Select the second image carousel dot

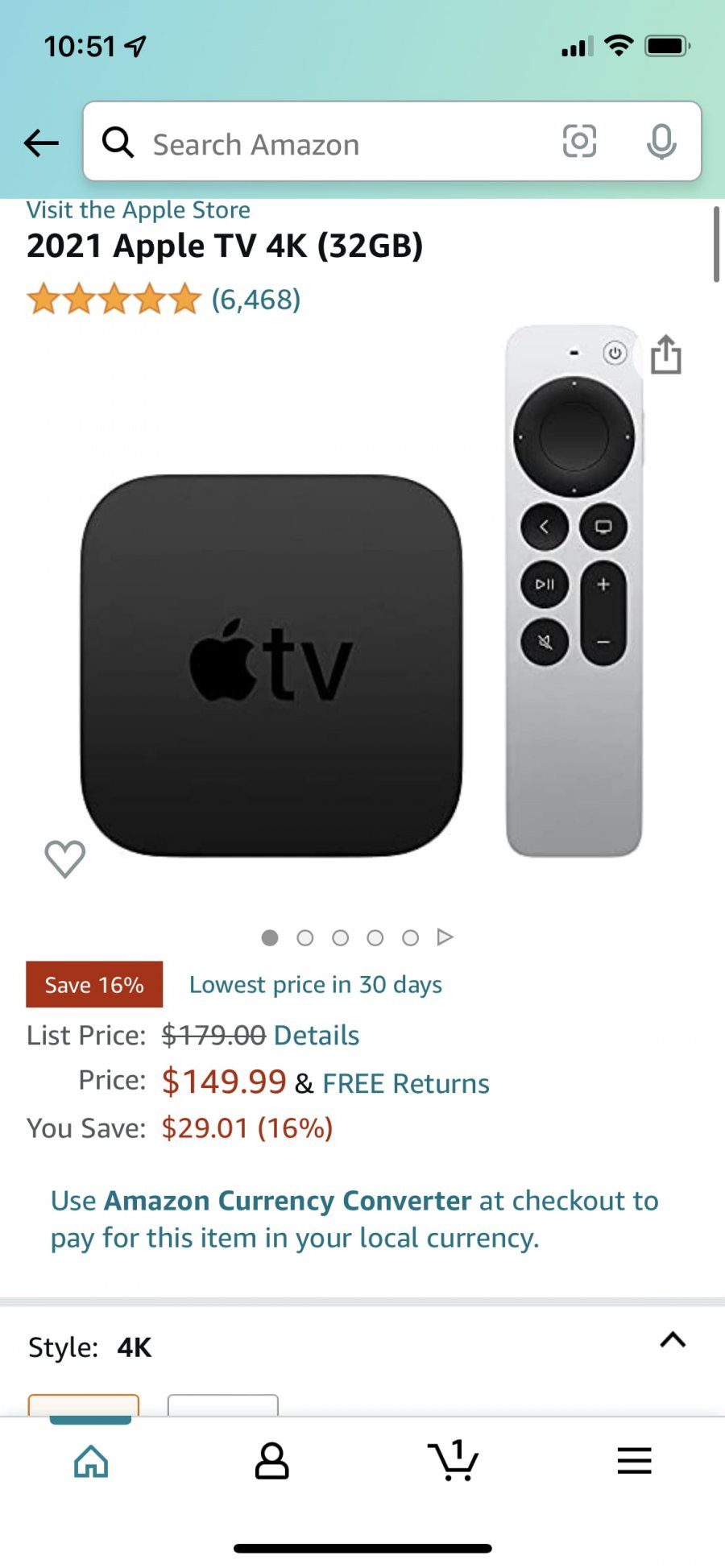(x=305, y=937)
